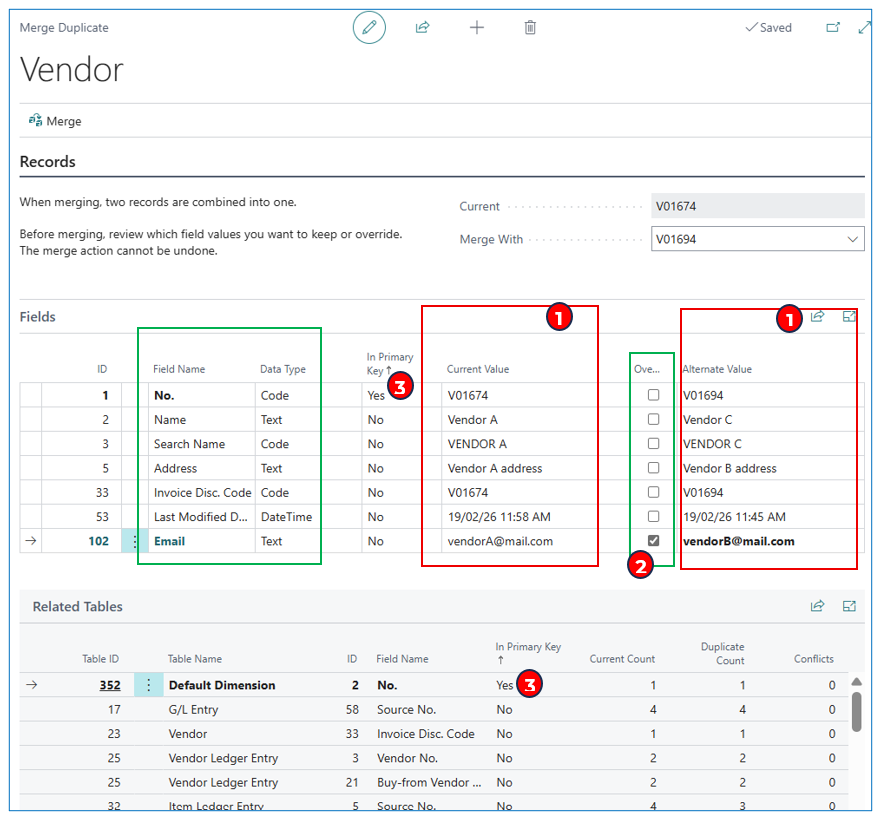Maximize the Related Tables section icon
This screenshot has width=879, height=816.
click(x=849, y=606)
